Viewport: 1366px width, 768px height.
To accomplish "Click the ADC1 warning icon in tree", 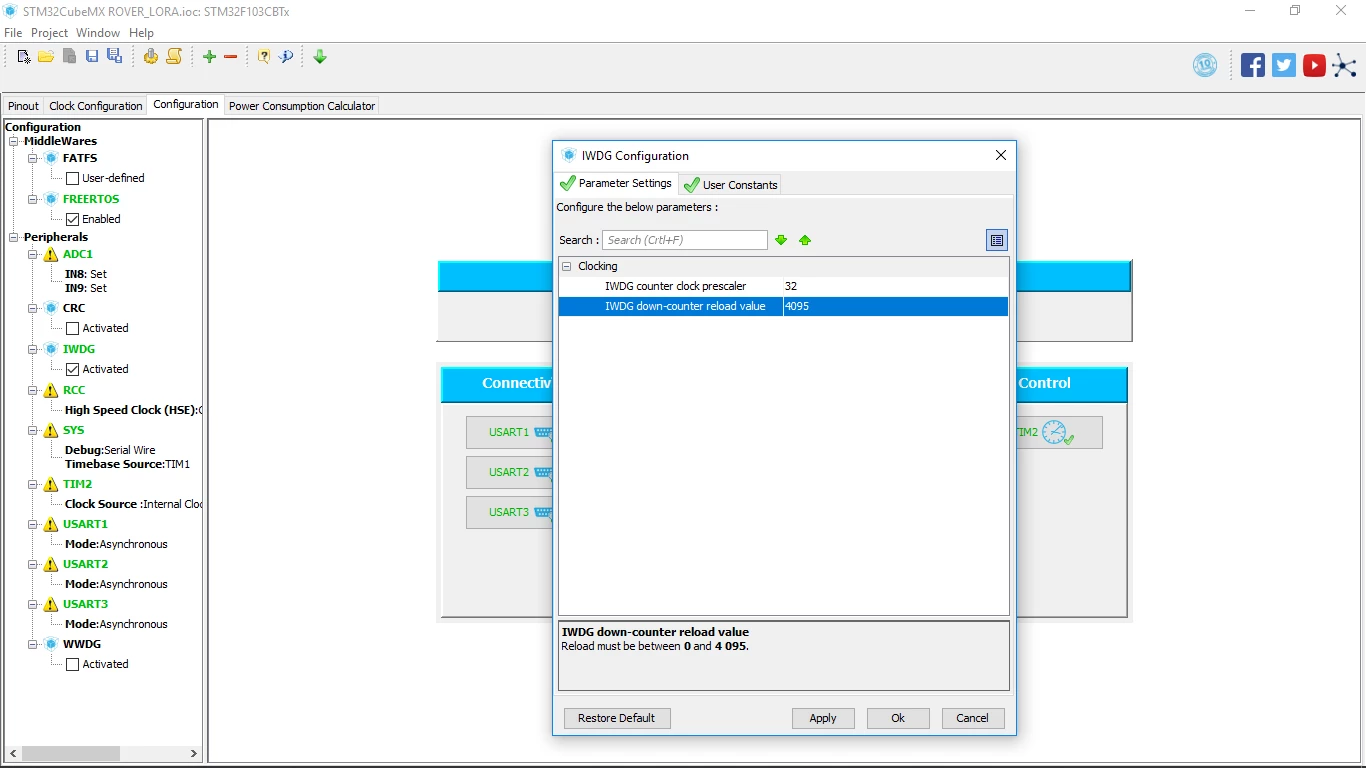I will pyautogui.click(x=50, y=255).
